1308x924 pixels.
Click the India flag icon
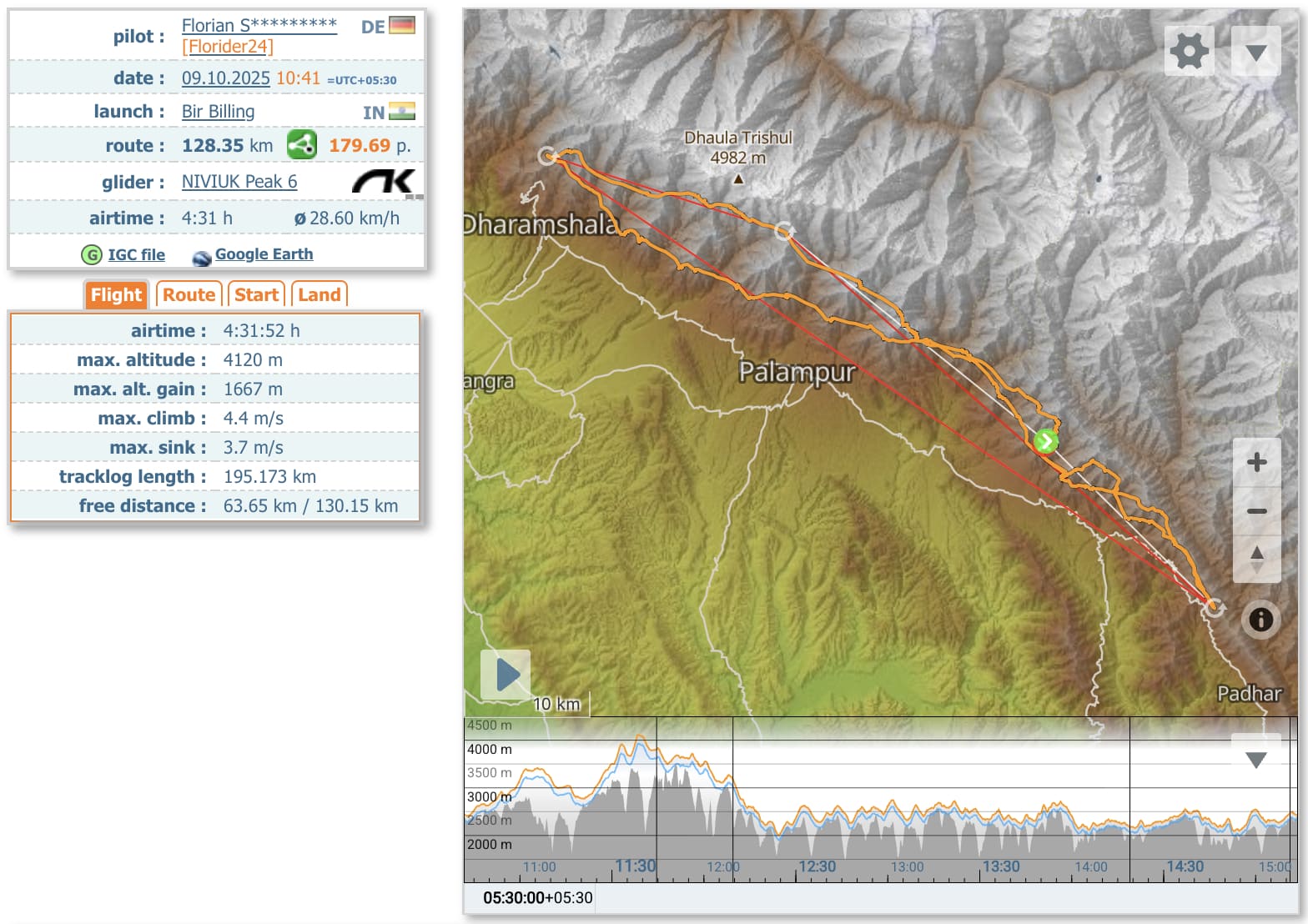click(x=402, y=112)
